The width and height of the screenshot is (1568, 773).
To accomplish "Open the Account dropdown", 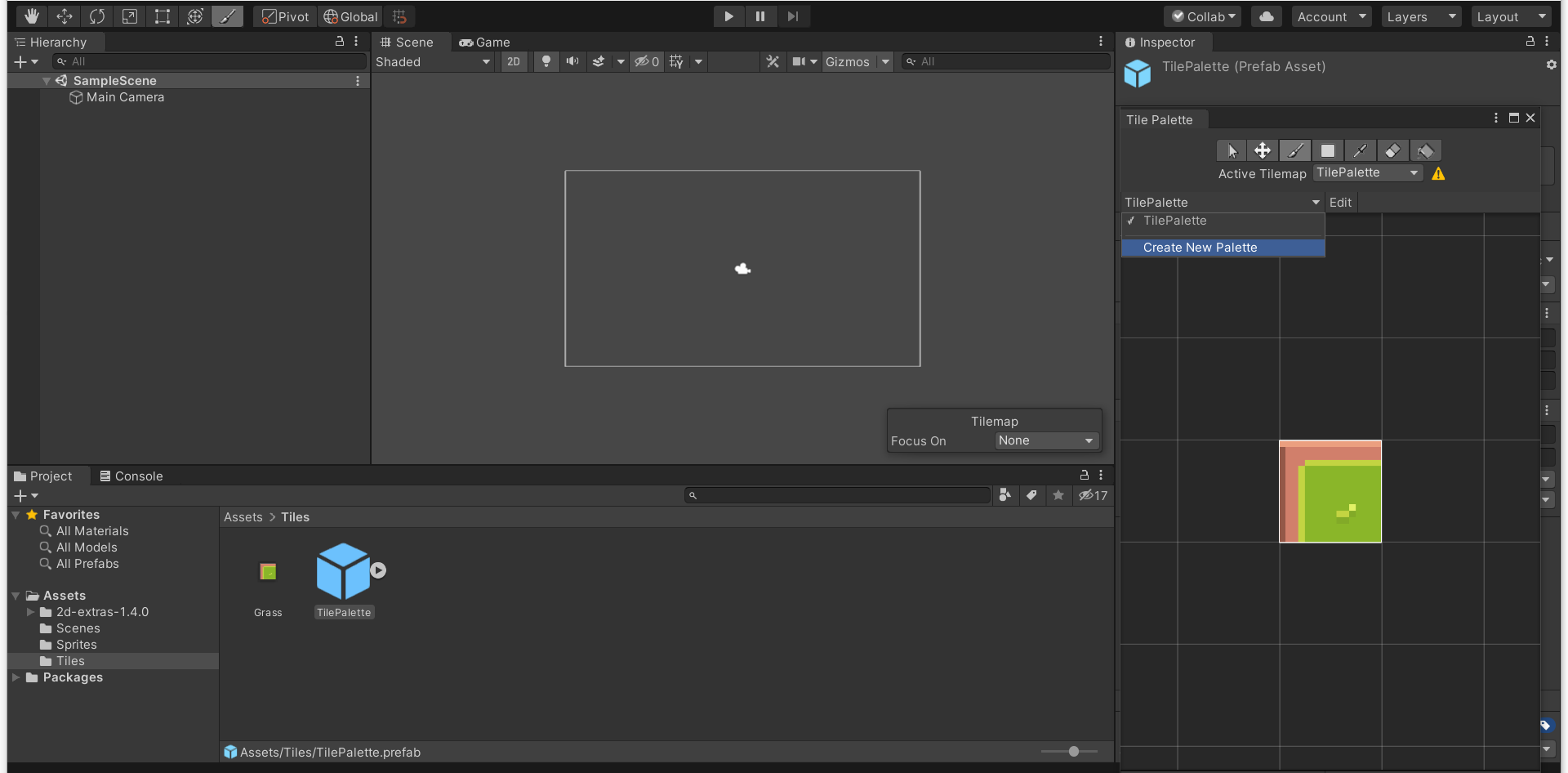I will point(1331,16).
